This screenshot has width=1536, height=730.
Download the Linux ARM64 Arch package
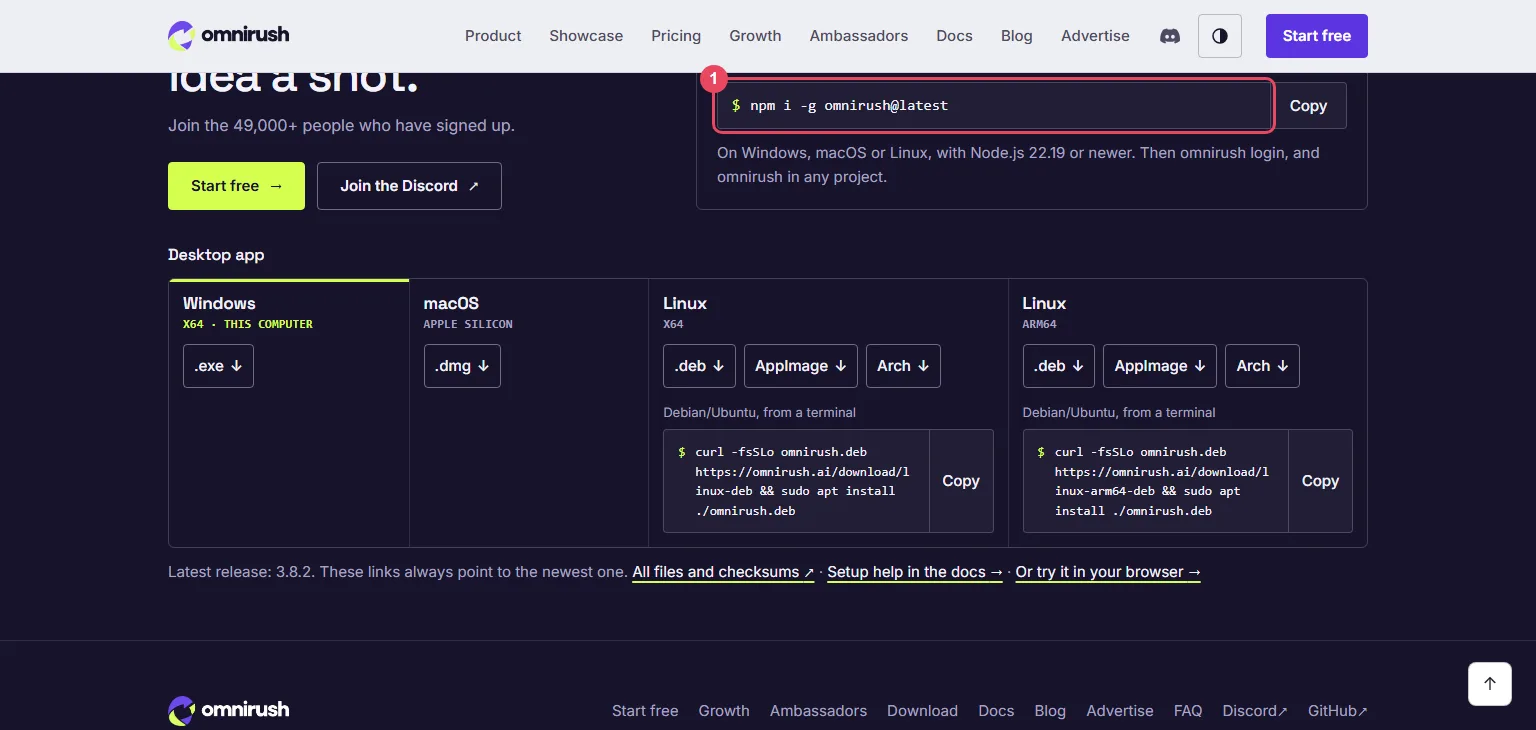[x=1262, y=366]
